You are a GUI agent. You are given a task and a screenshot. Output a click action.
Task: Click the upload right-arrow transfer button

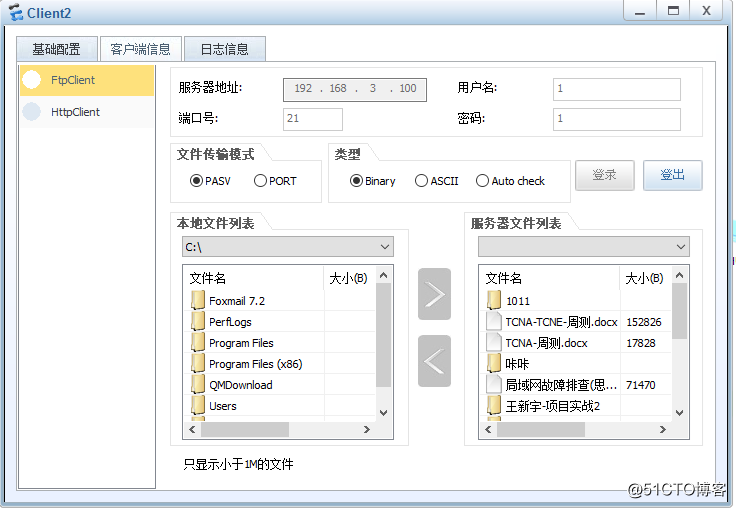tap(434, 294)
